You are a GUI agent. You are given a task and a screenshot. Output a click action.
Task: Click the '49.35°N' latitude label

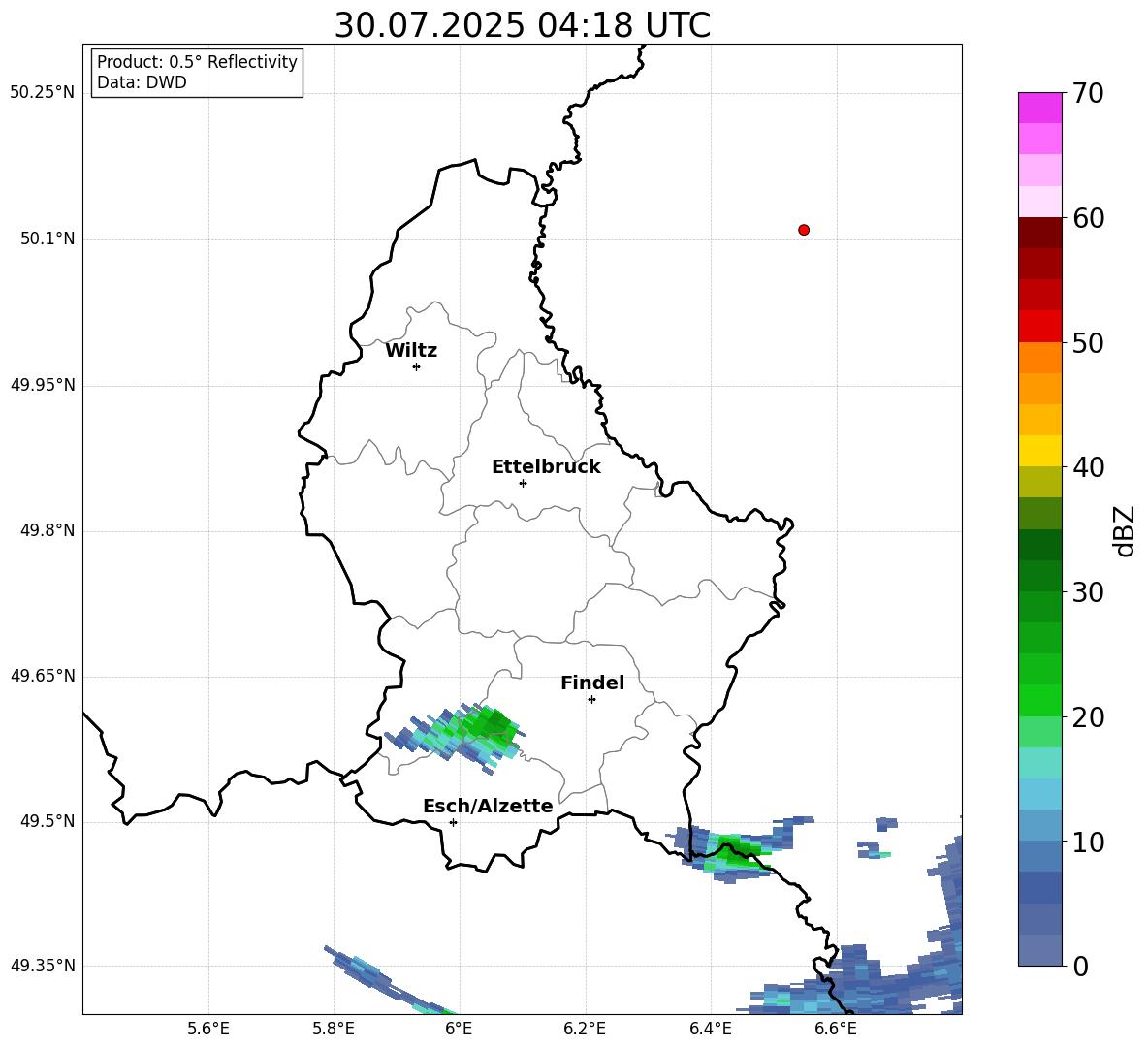pyautogui.click(x=42, y=966)
